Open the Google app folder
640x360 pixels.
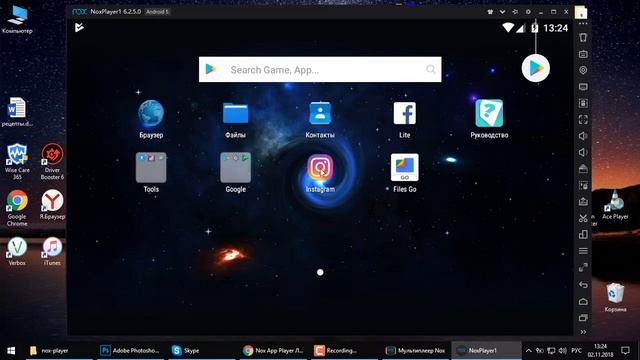tap(236, 167)
